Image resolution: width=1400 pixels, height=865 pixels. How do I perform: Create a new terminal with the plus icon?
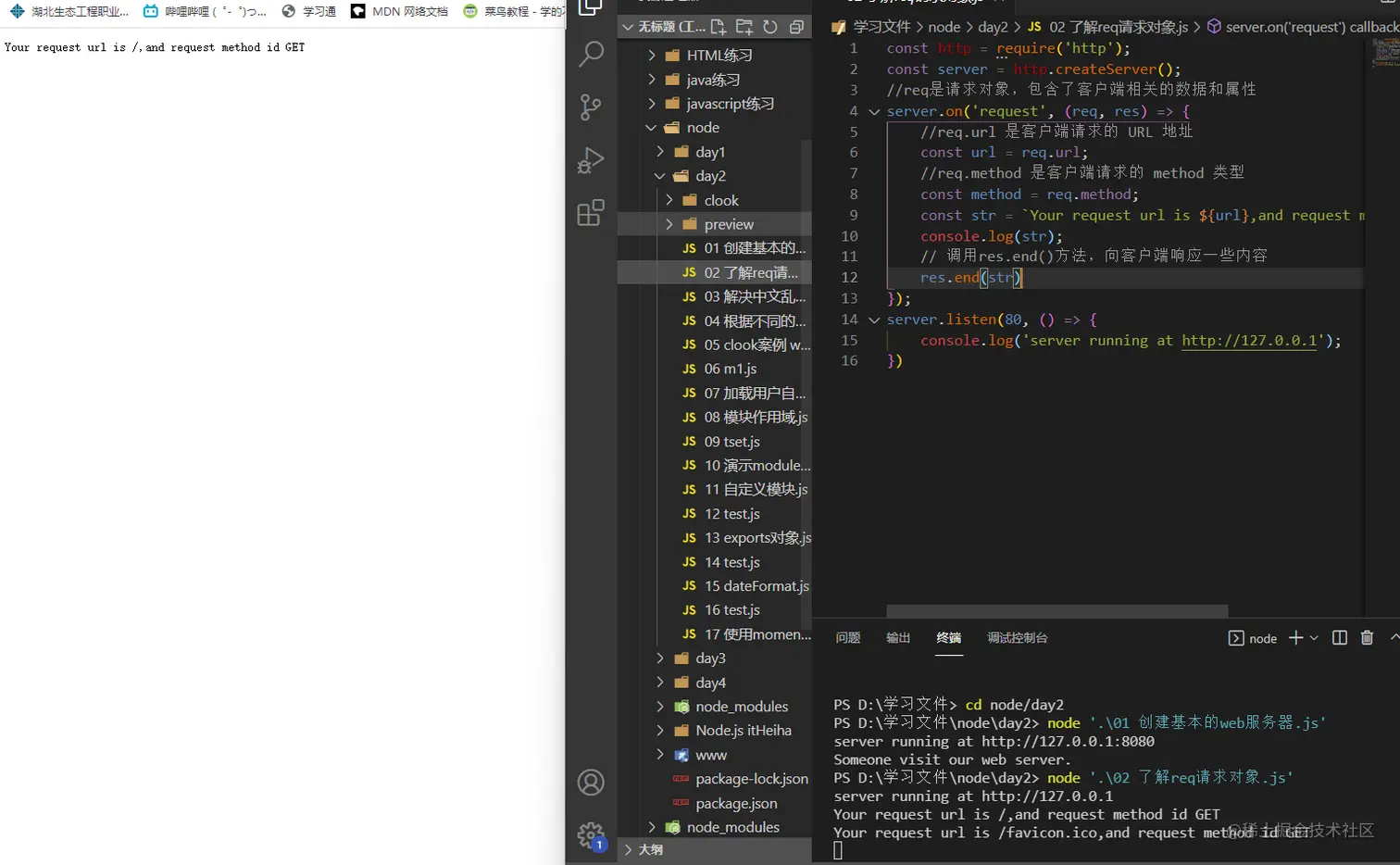tap(1295, 637)
